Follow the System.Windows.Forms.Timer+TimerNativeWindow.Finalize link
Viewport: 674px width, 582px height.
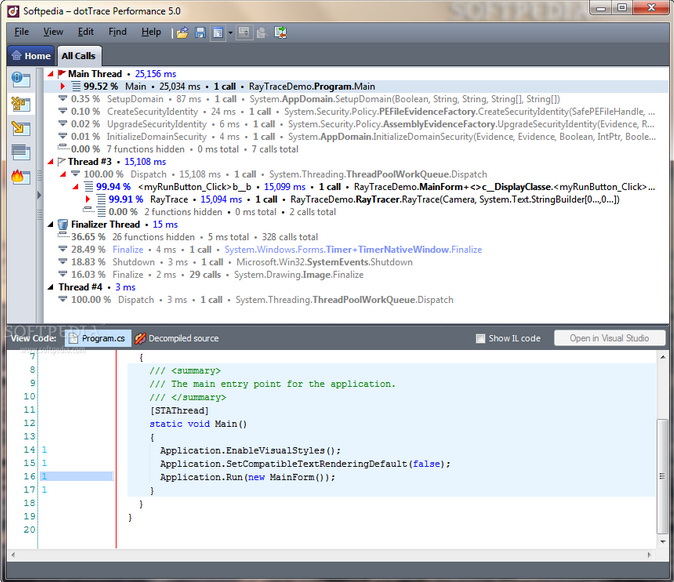[353, 250]
